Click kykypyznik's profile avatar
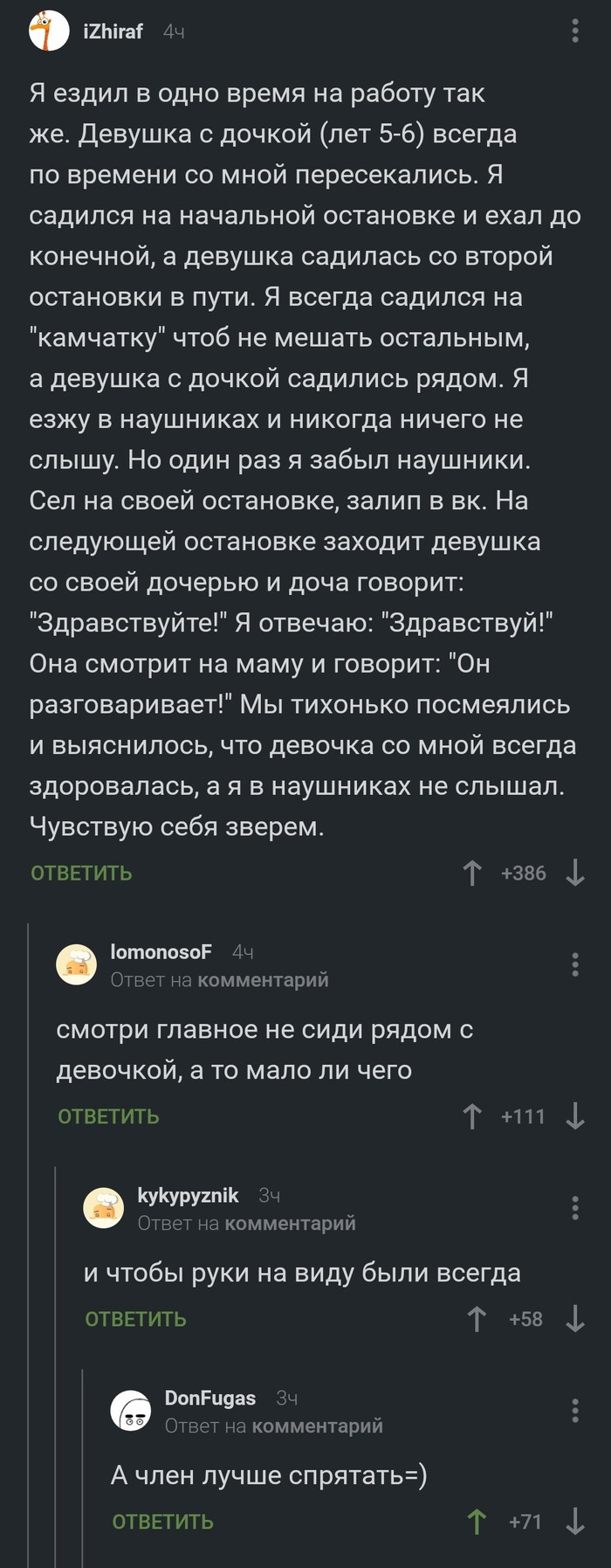The image size is (611, 1568). click(103, 1207)
